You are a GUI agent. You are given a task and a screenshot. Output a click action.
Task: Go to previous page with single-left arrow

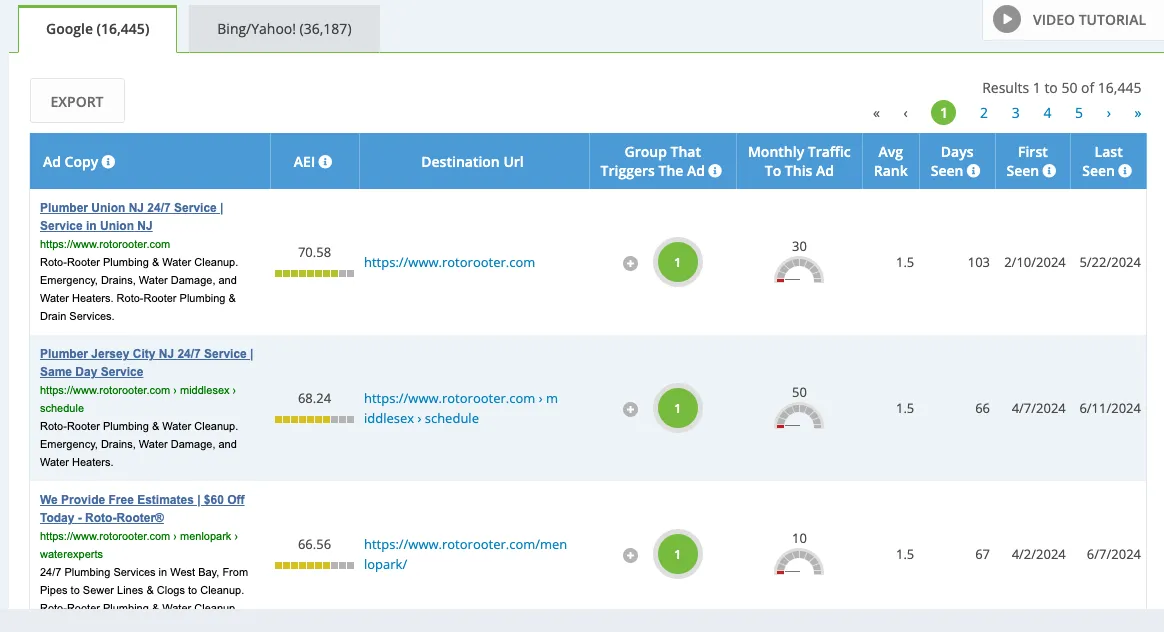point(906,114)
